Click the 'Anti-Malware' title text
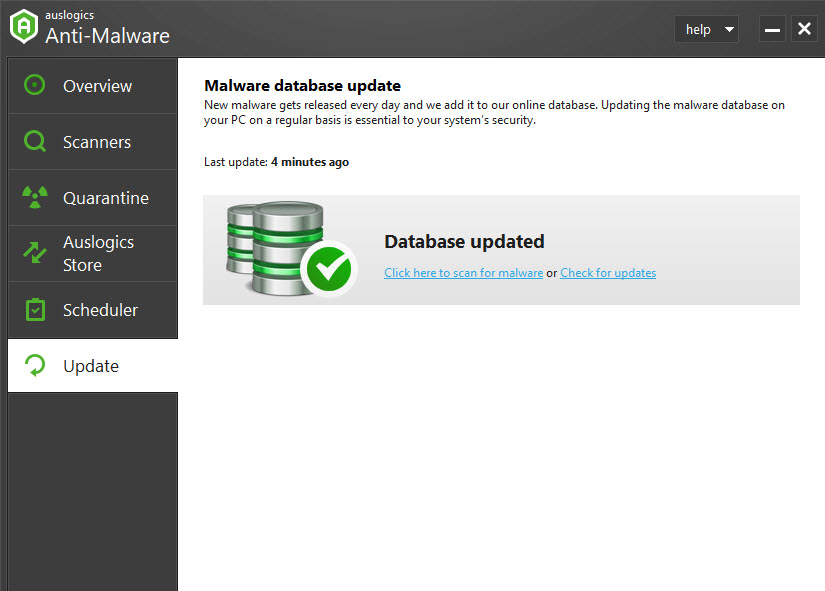 coord(107,36)
